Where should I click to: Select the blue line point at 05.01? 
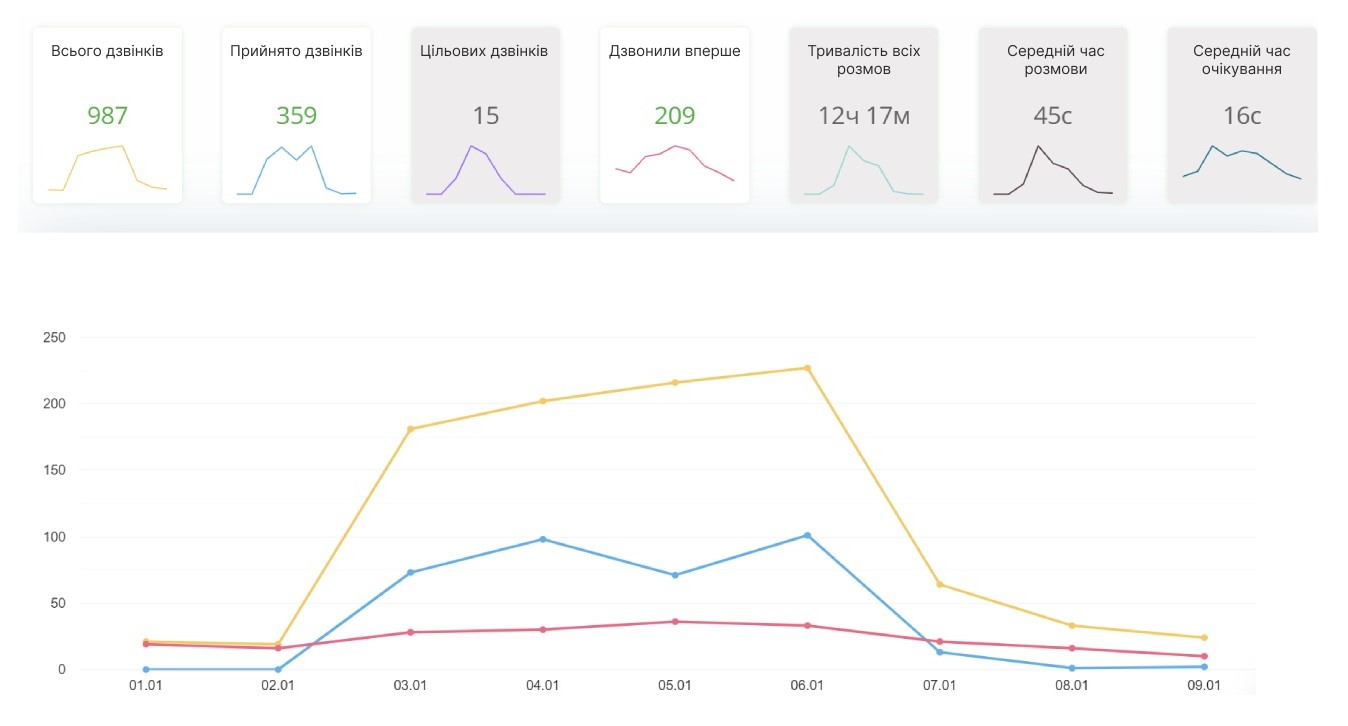pos(675,575)
